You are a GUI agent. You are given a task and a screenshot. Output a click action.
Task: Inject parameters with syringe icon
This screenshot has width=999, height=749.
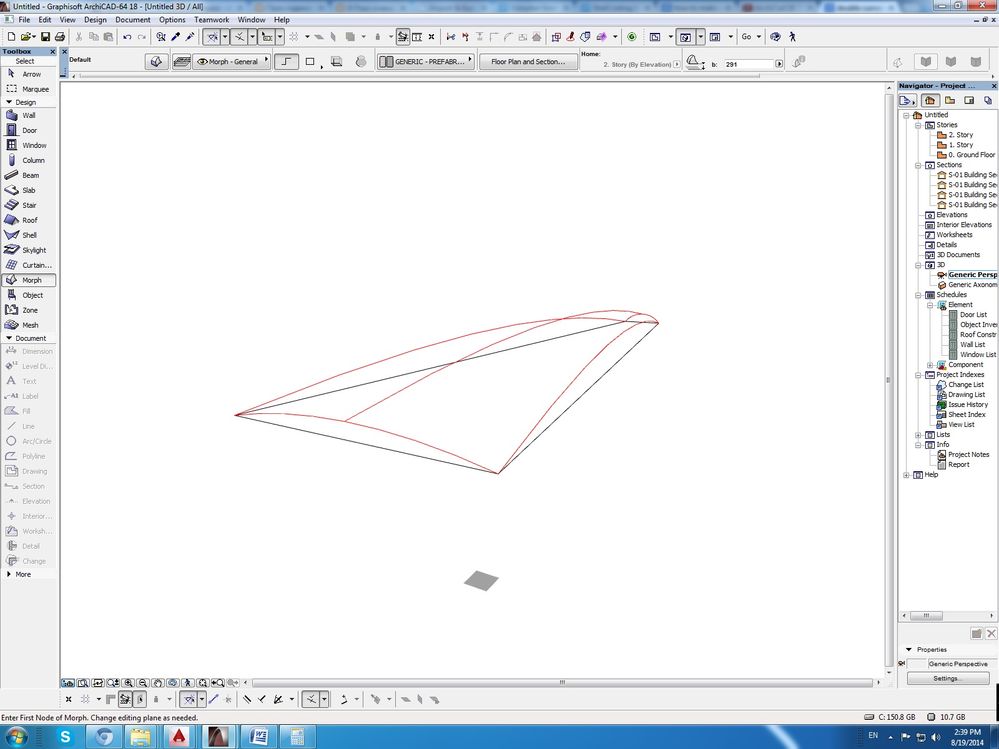tap(190, 37)
